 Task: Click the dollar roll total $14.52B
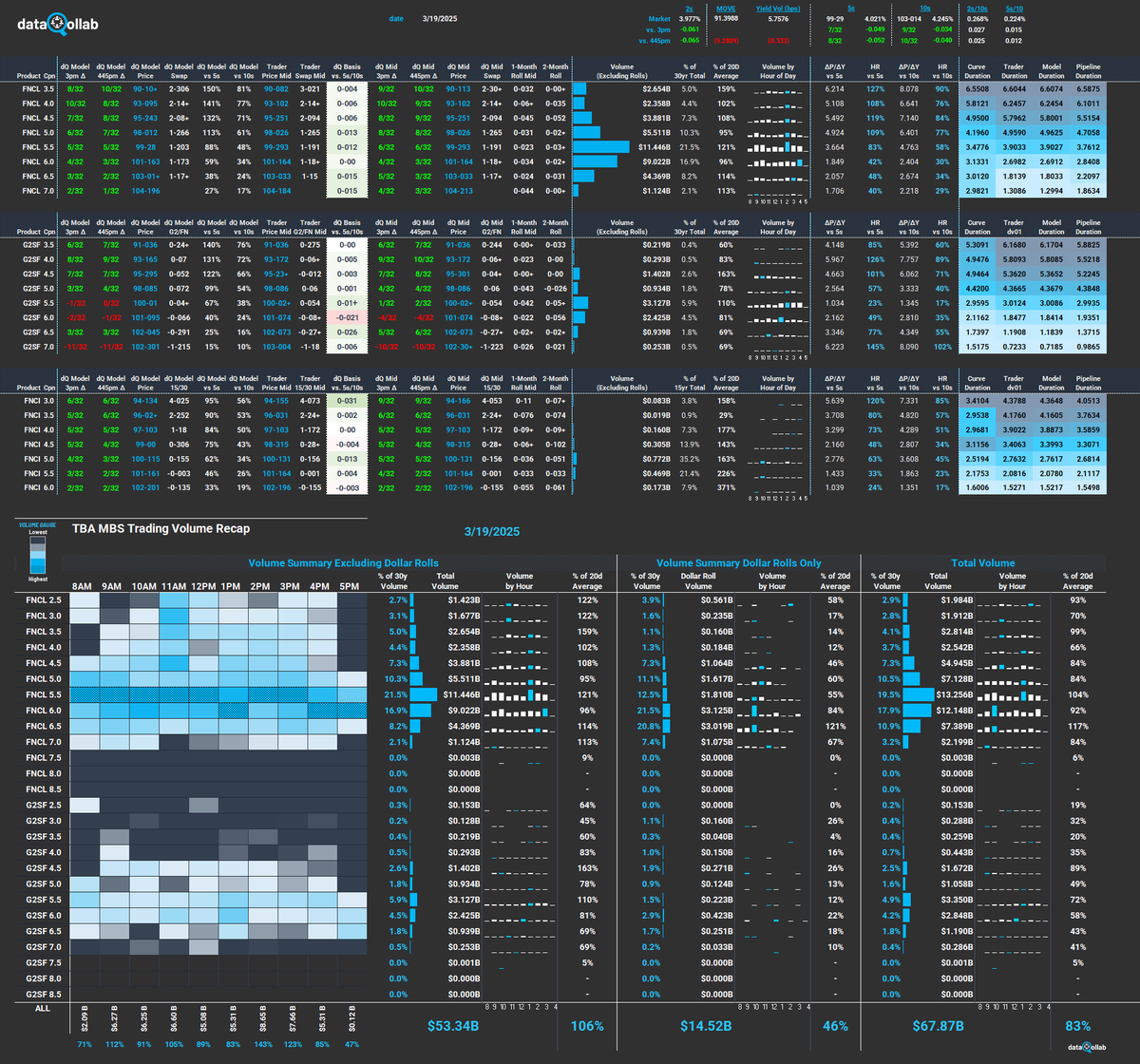pos(707,1026)
